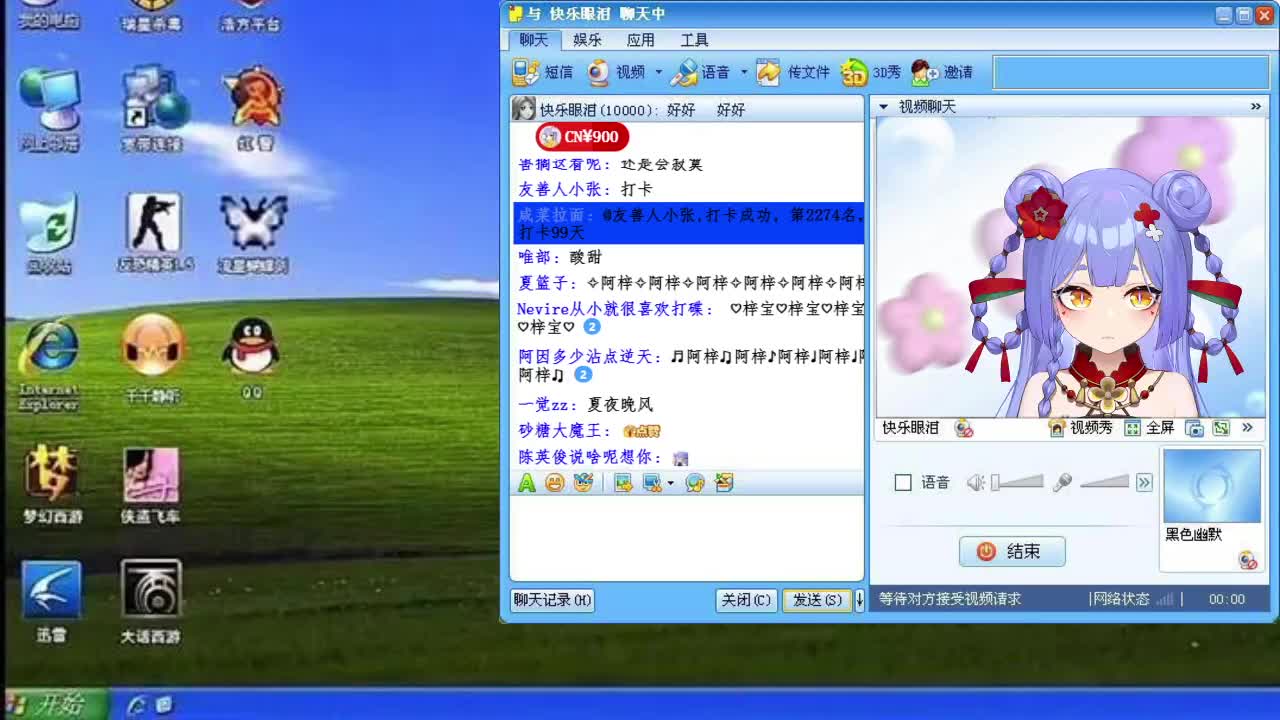
Task: Click the 结束 end call button
Action: point(1012,551)
